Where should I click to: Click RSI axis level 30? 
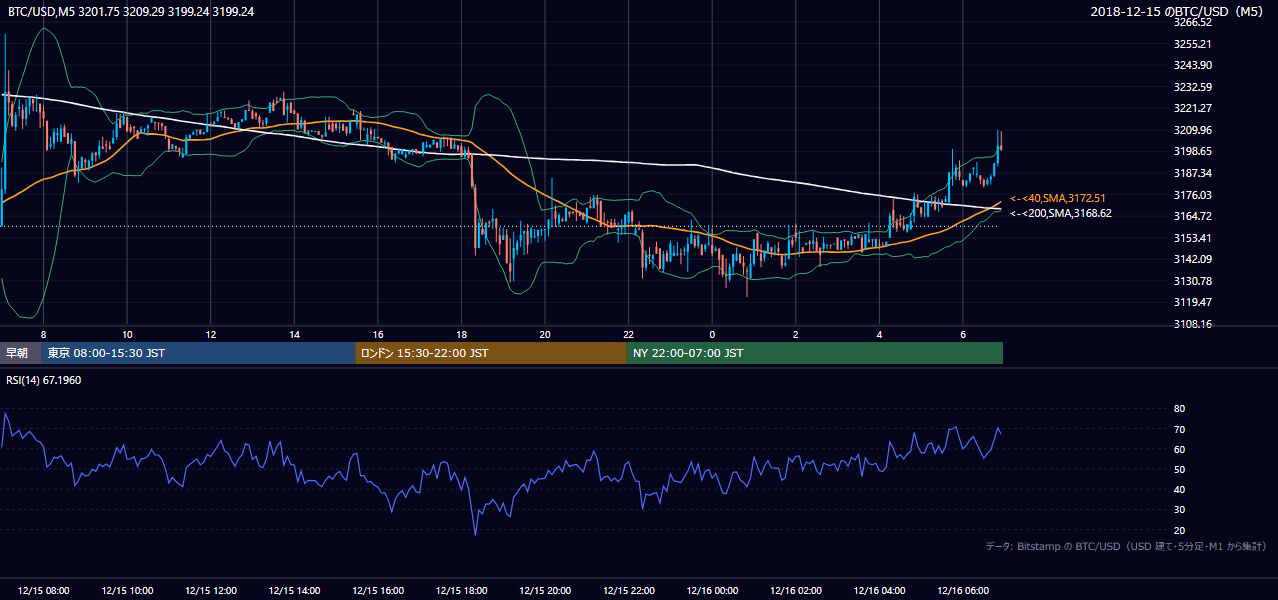click(1179, 510)
